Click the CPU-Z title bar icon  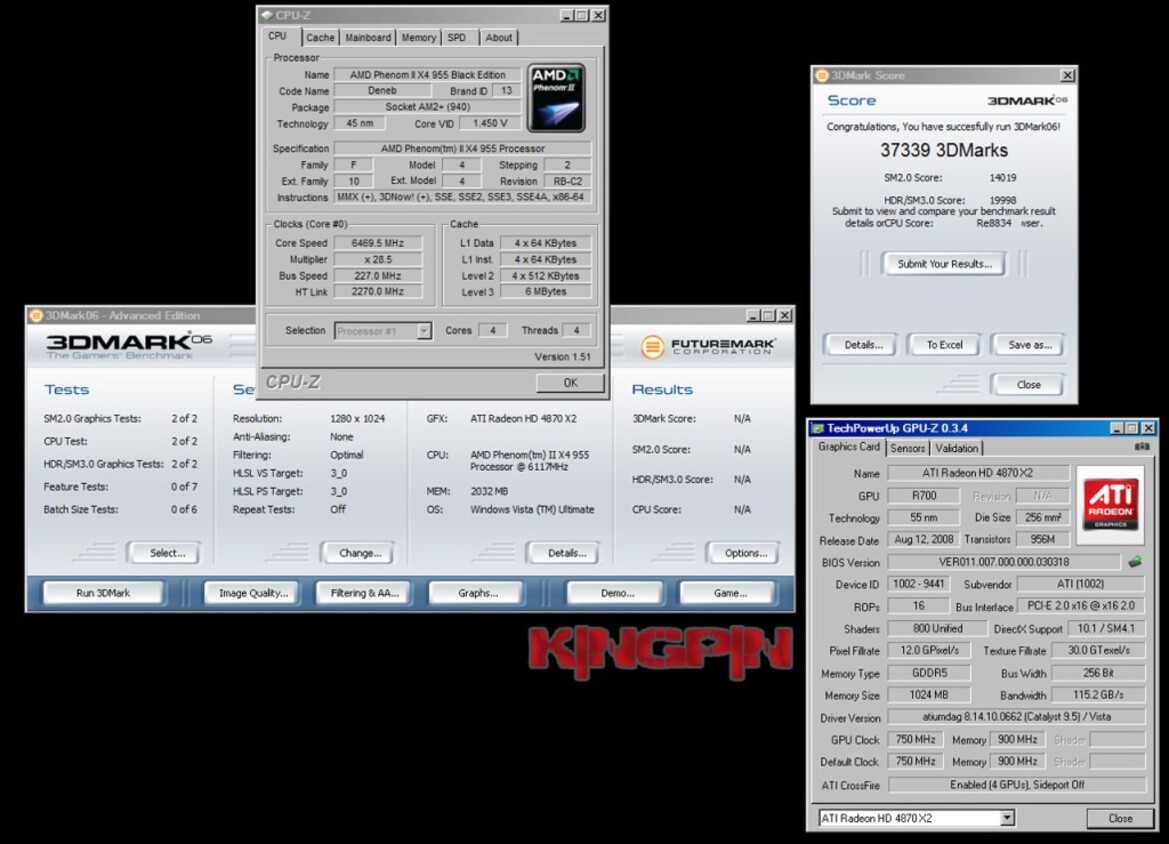(267, 15)
